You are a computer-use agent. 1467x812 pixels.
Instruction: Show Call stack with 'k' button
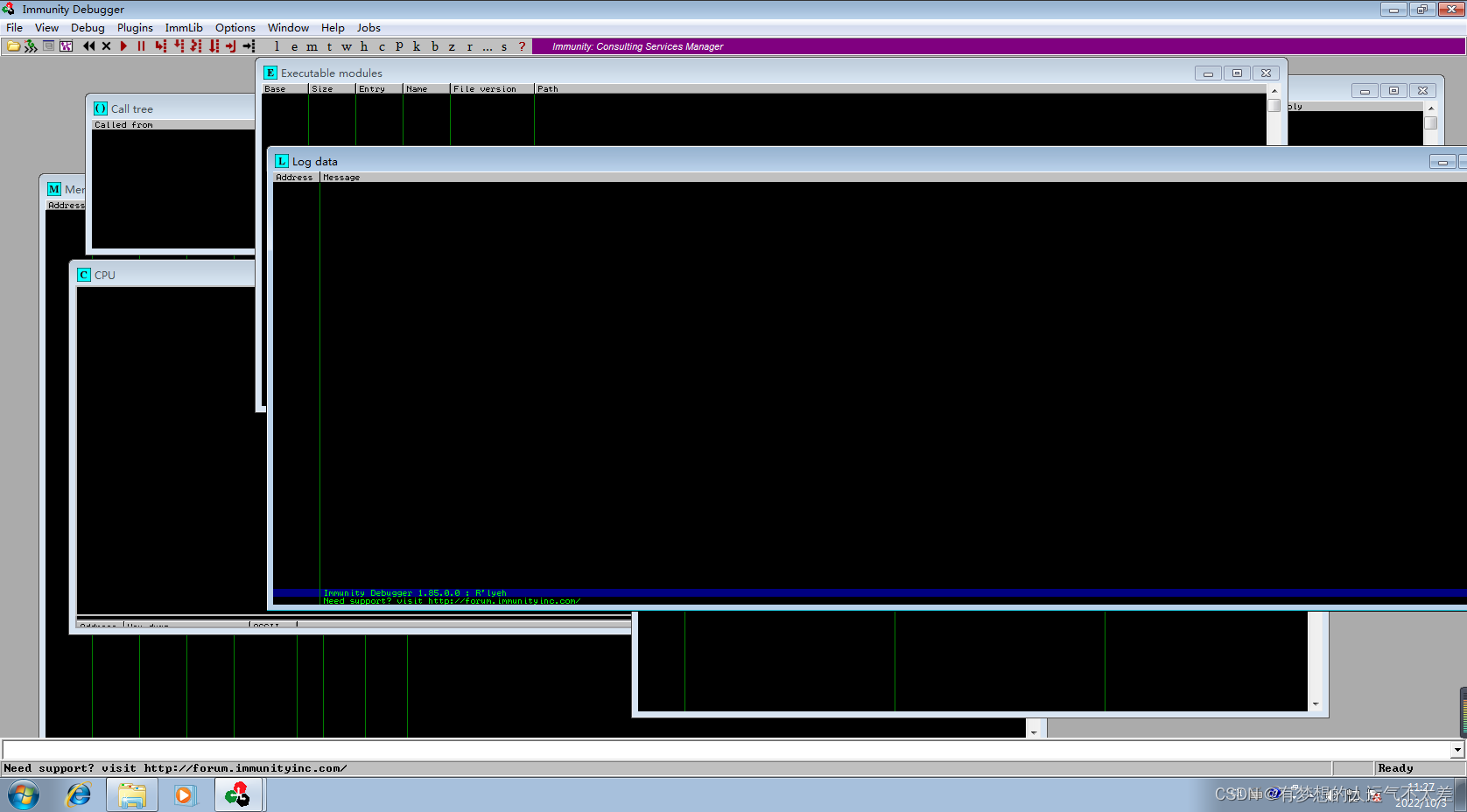click(x=417, y=46)
